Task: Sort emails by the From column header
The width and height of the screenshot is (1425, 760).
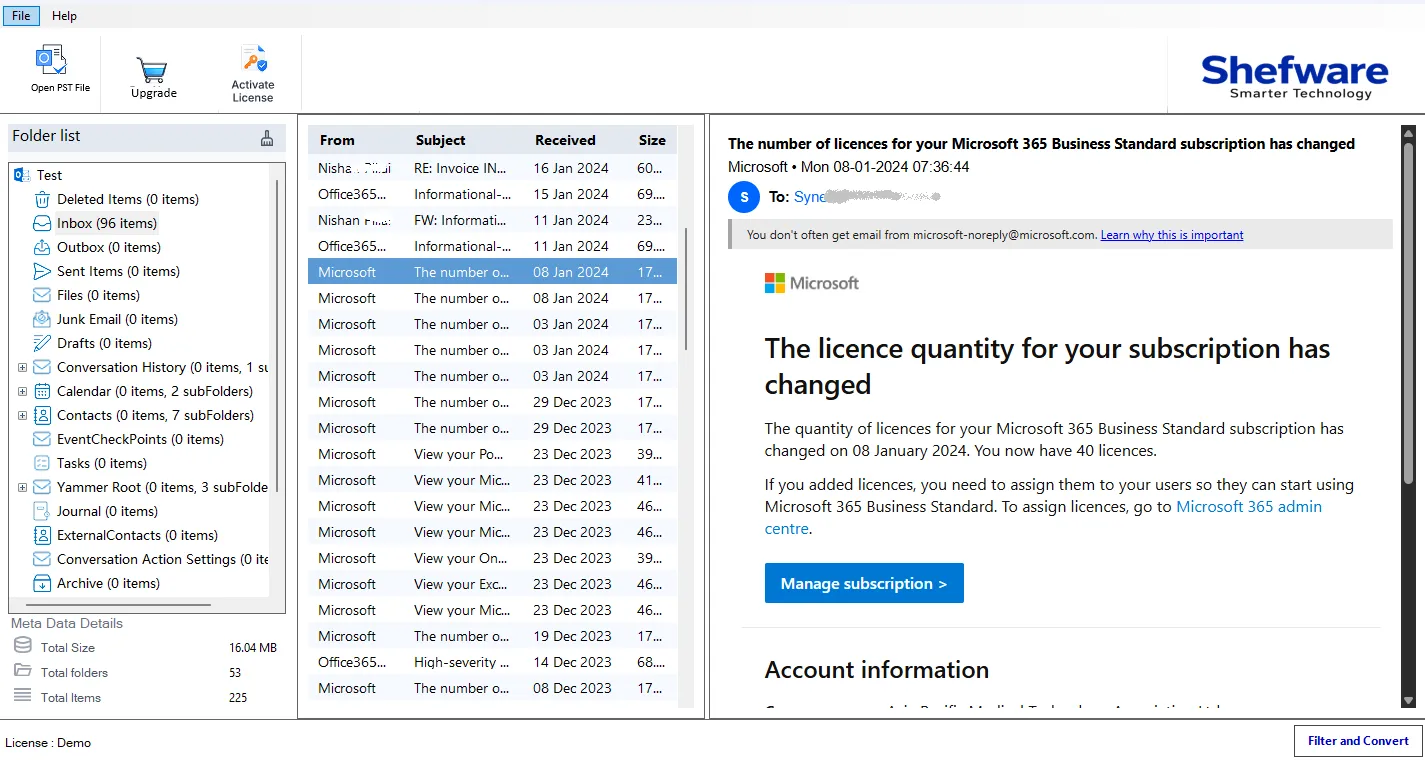Action: pyautogui.click(x=337, y=140)
